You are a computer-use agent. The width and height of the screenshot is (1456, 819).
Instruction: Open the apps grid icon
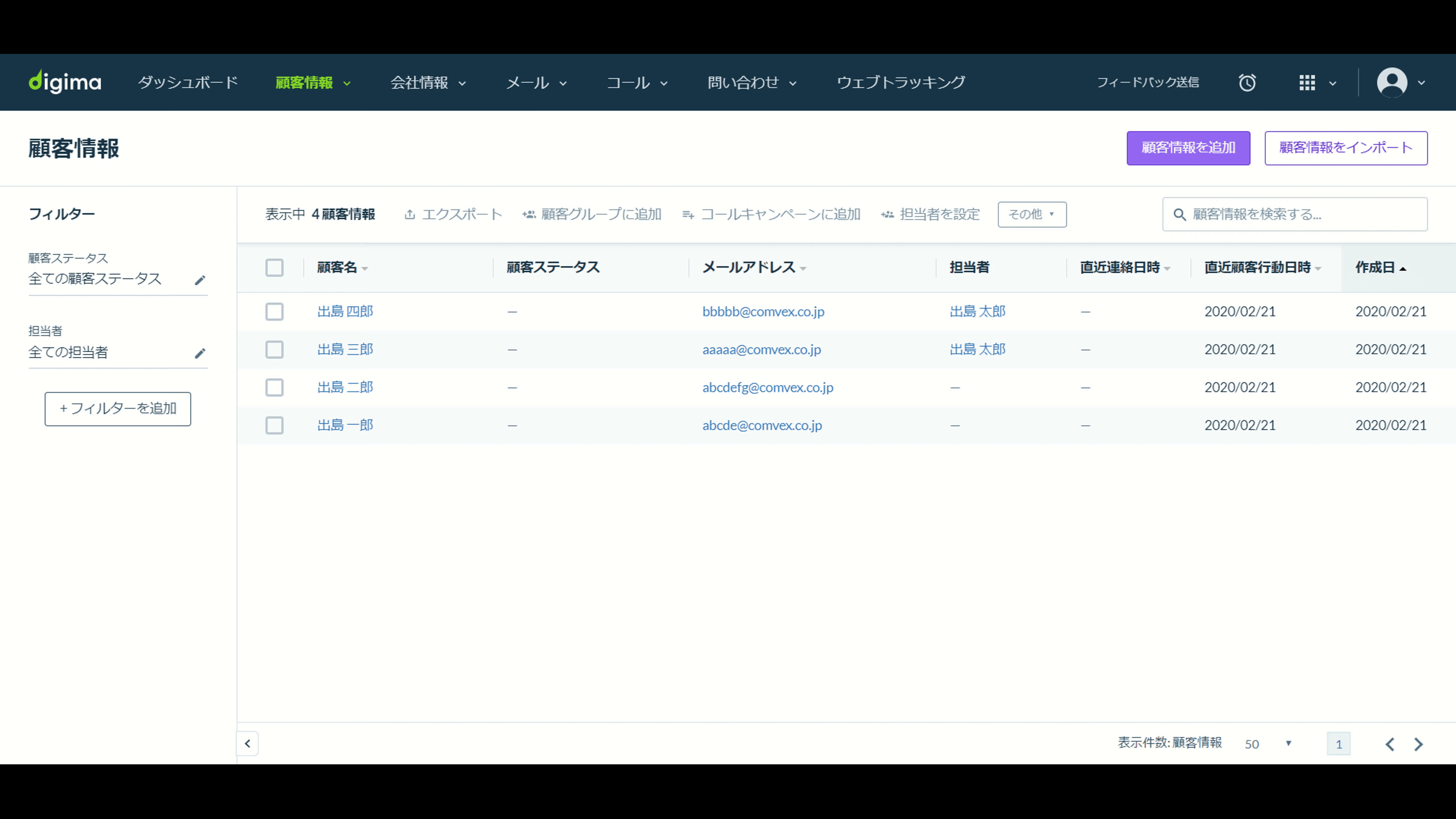1307,83
